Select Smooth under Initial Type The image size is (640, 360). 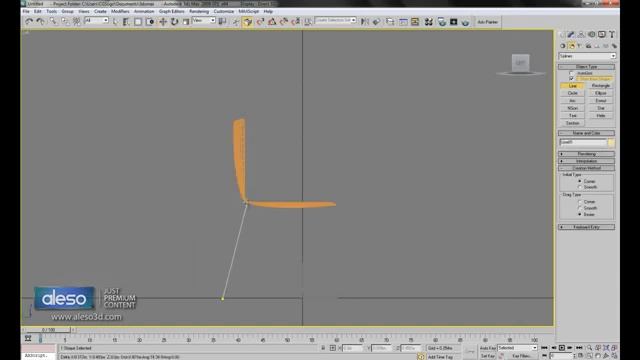coord(580,187)
